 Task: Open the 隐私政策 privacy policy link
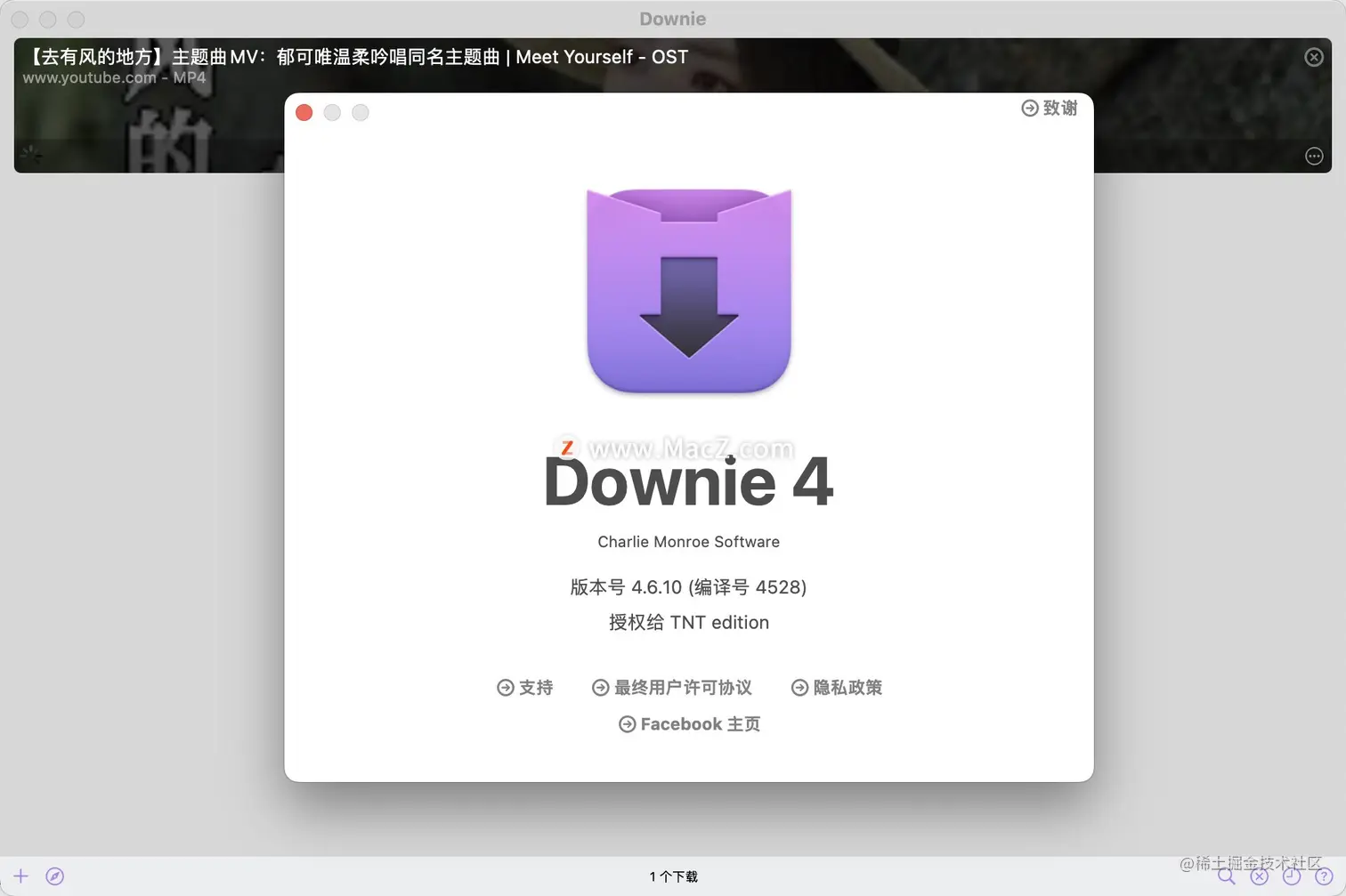click(837, 687)
